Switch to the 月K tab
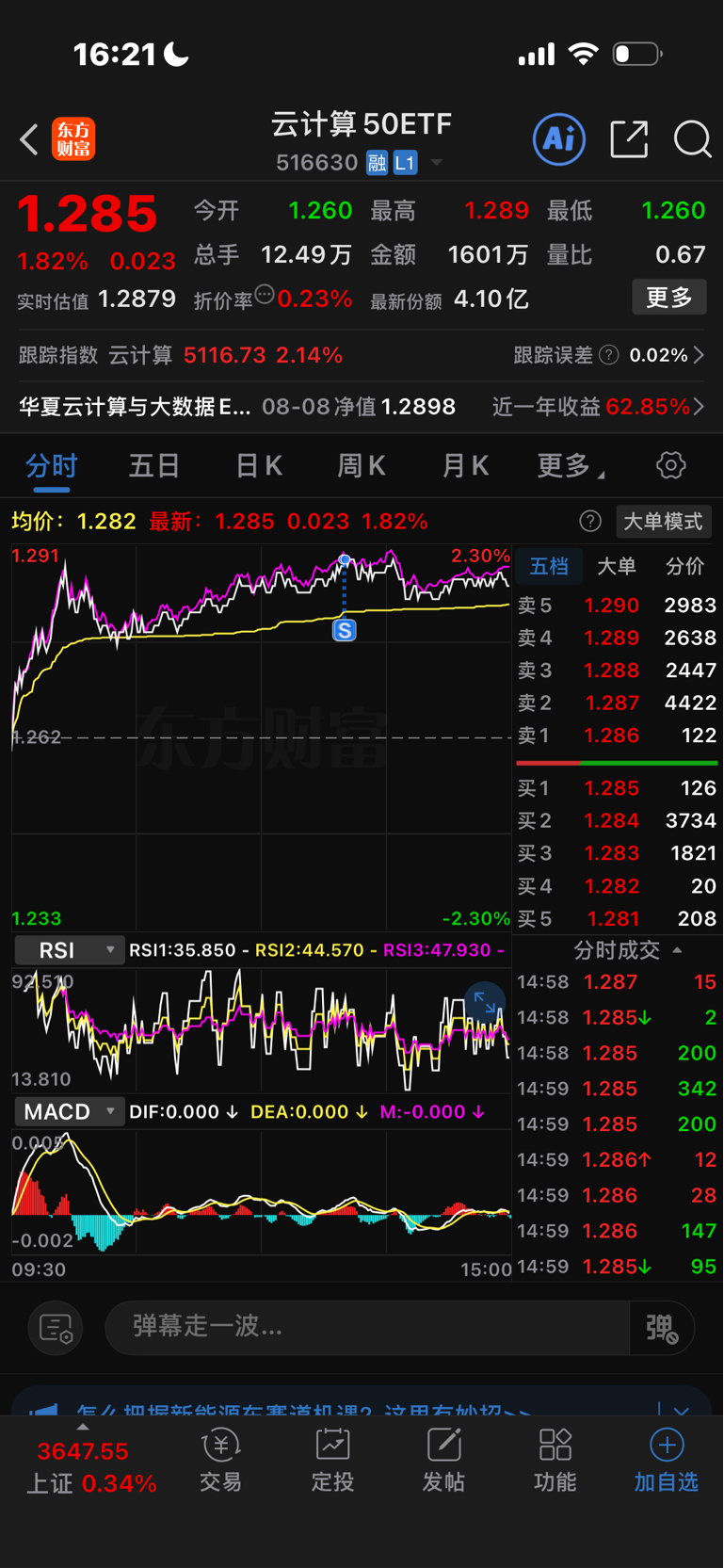The image size is (724, 1568). [465, 465]
